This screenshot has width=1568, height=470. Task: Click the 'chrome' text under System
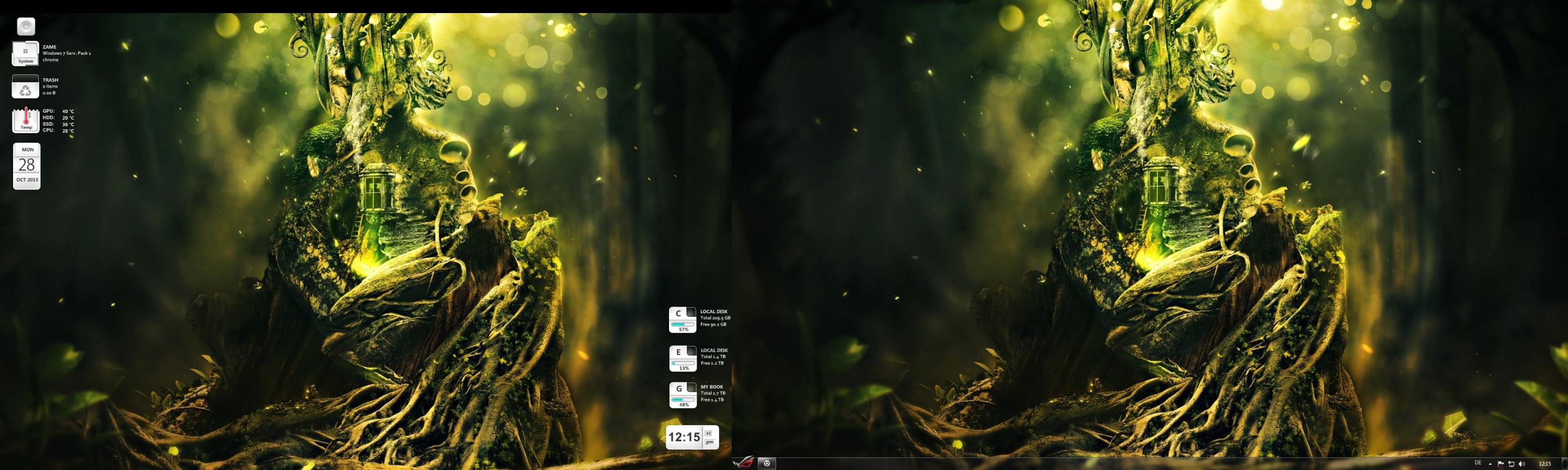[51, 60]
